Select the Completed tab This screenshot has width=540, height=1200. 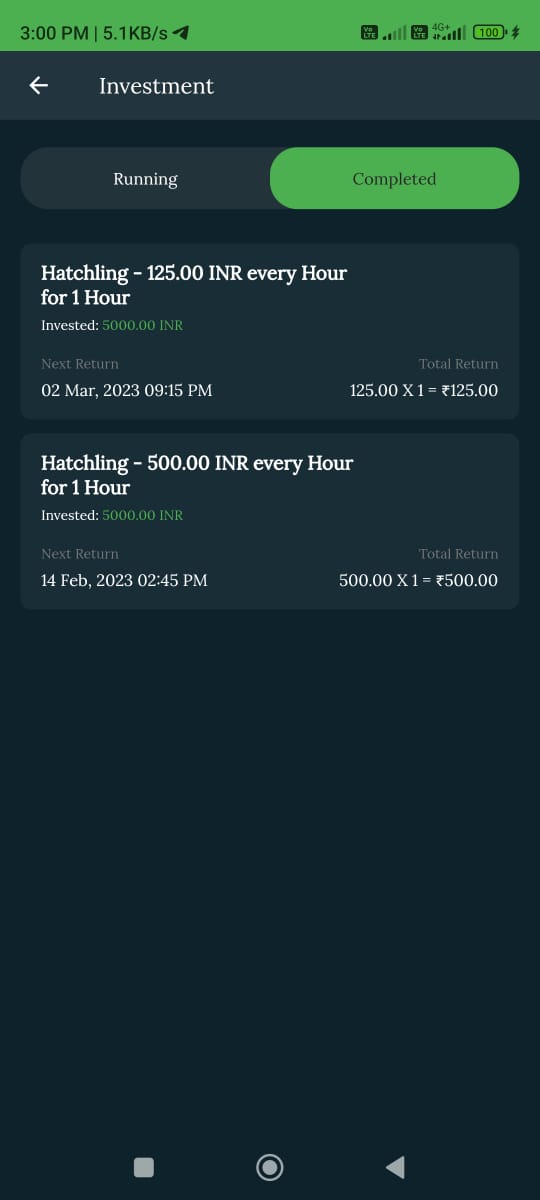[394, 179]
